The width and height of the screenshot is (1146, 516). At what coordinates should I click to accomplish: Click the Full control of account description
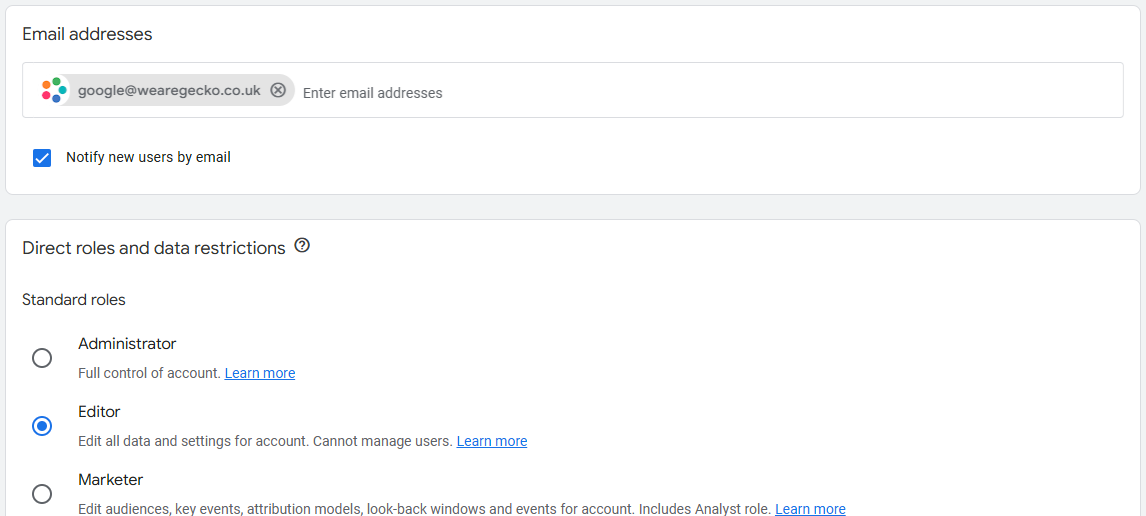coord(149,373)
